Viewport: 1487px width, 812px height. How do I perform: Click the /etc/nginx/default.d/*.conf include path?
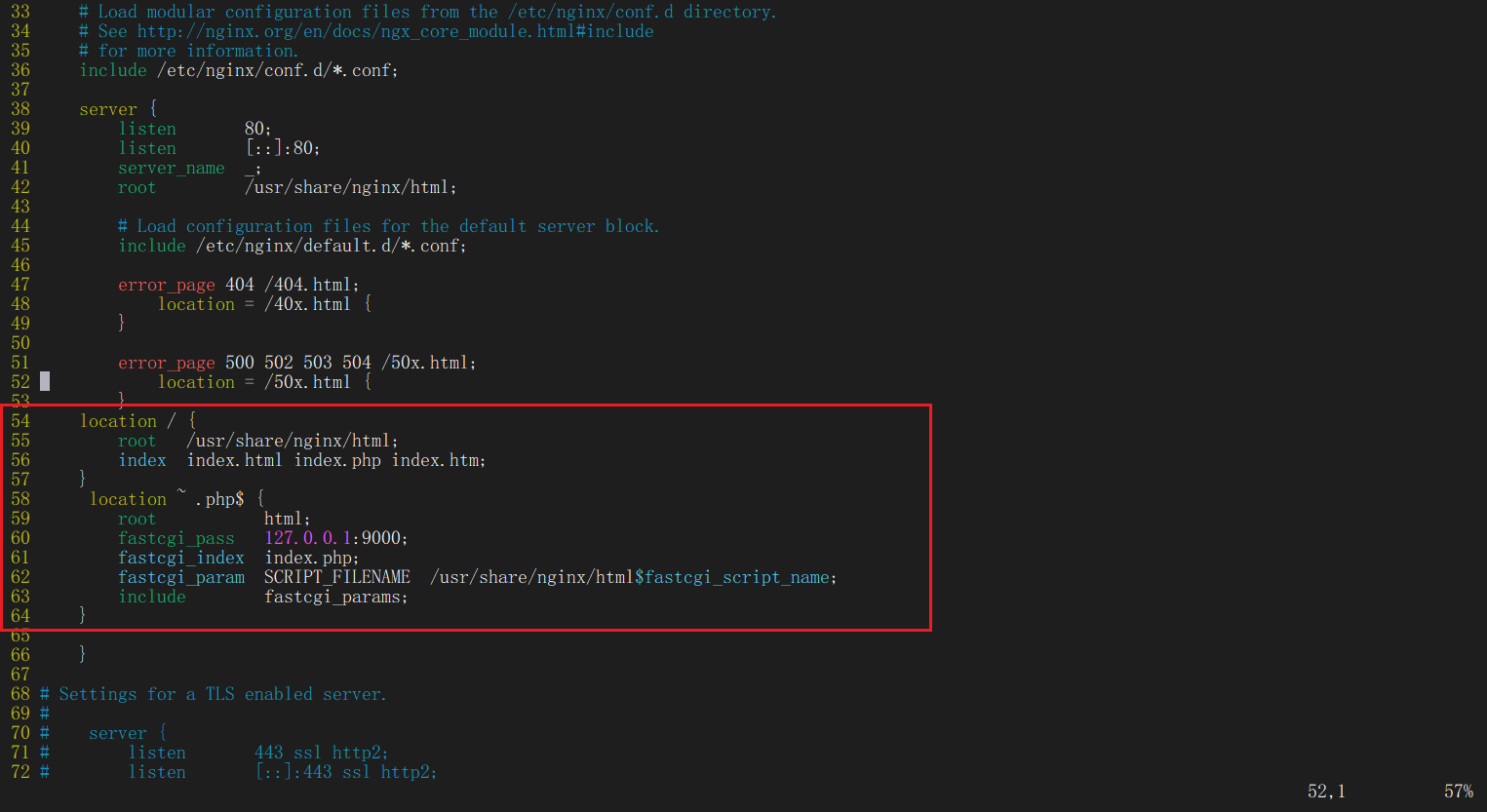tap(331, 246)
